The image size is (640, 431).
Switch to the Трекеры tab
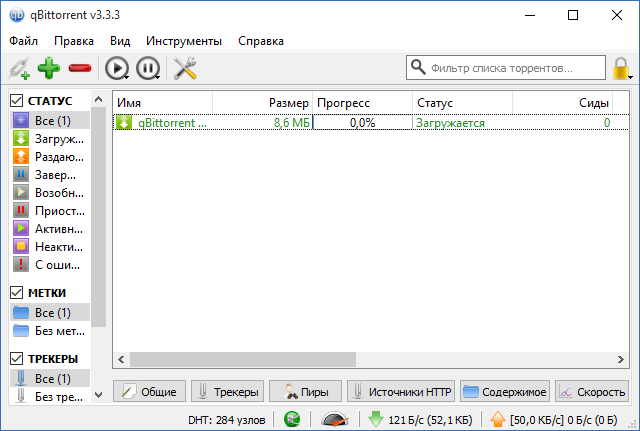(x=227, y=392)
